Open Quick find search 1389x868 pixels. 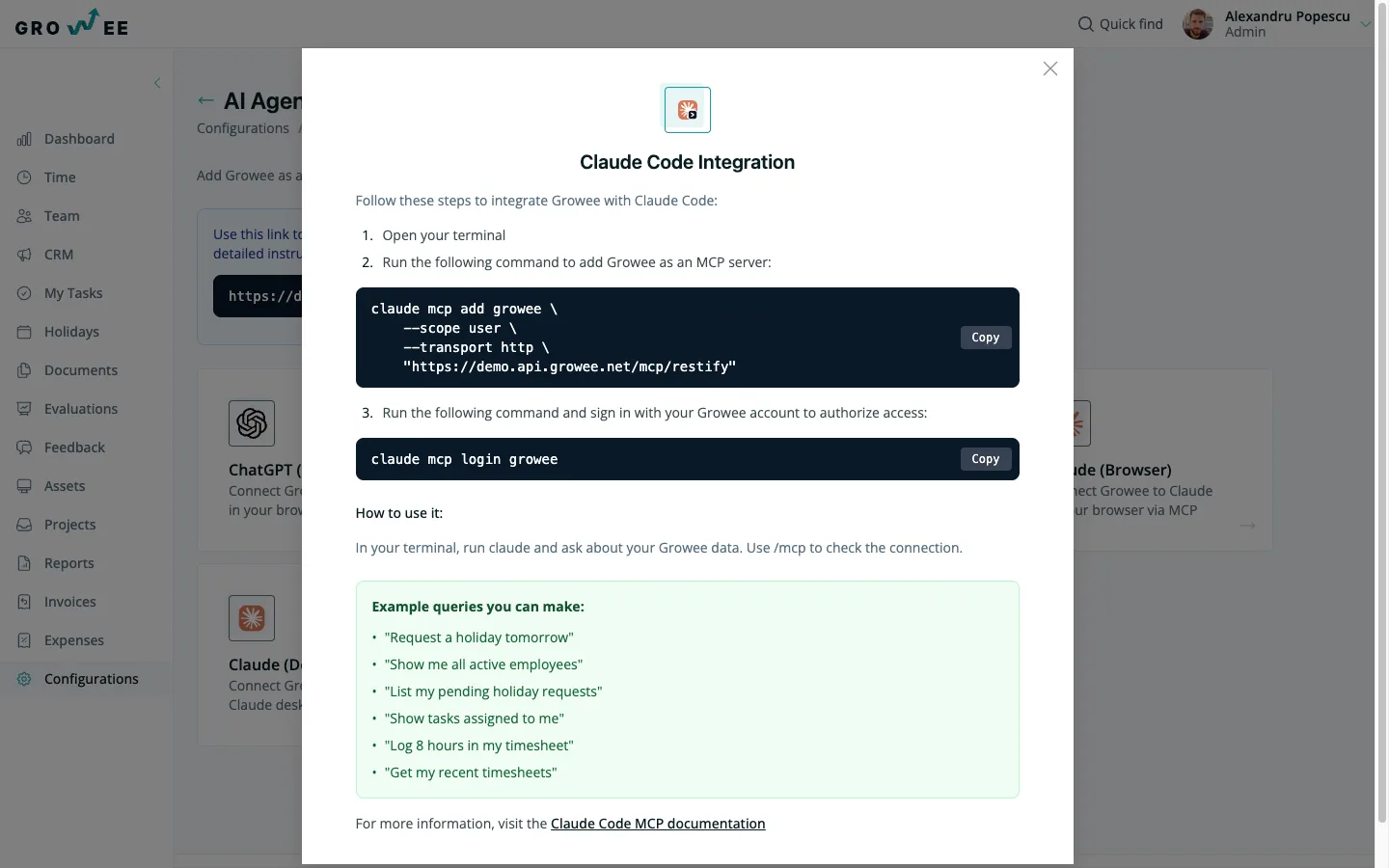pos(1120,24)
